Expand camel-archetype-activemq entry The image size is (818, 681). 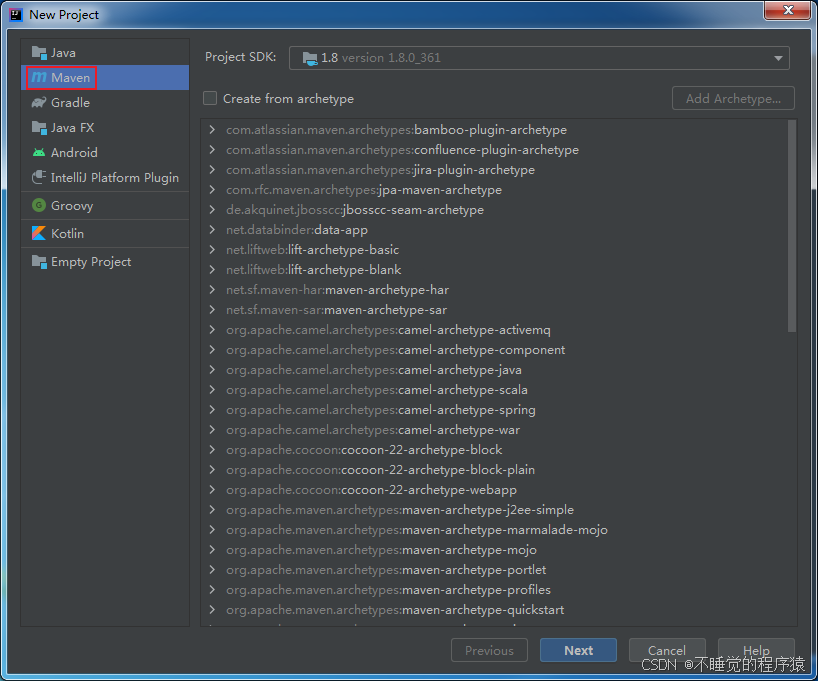coord(212,330)
